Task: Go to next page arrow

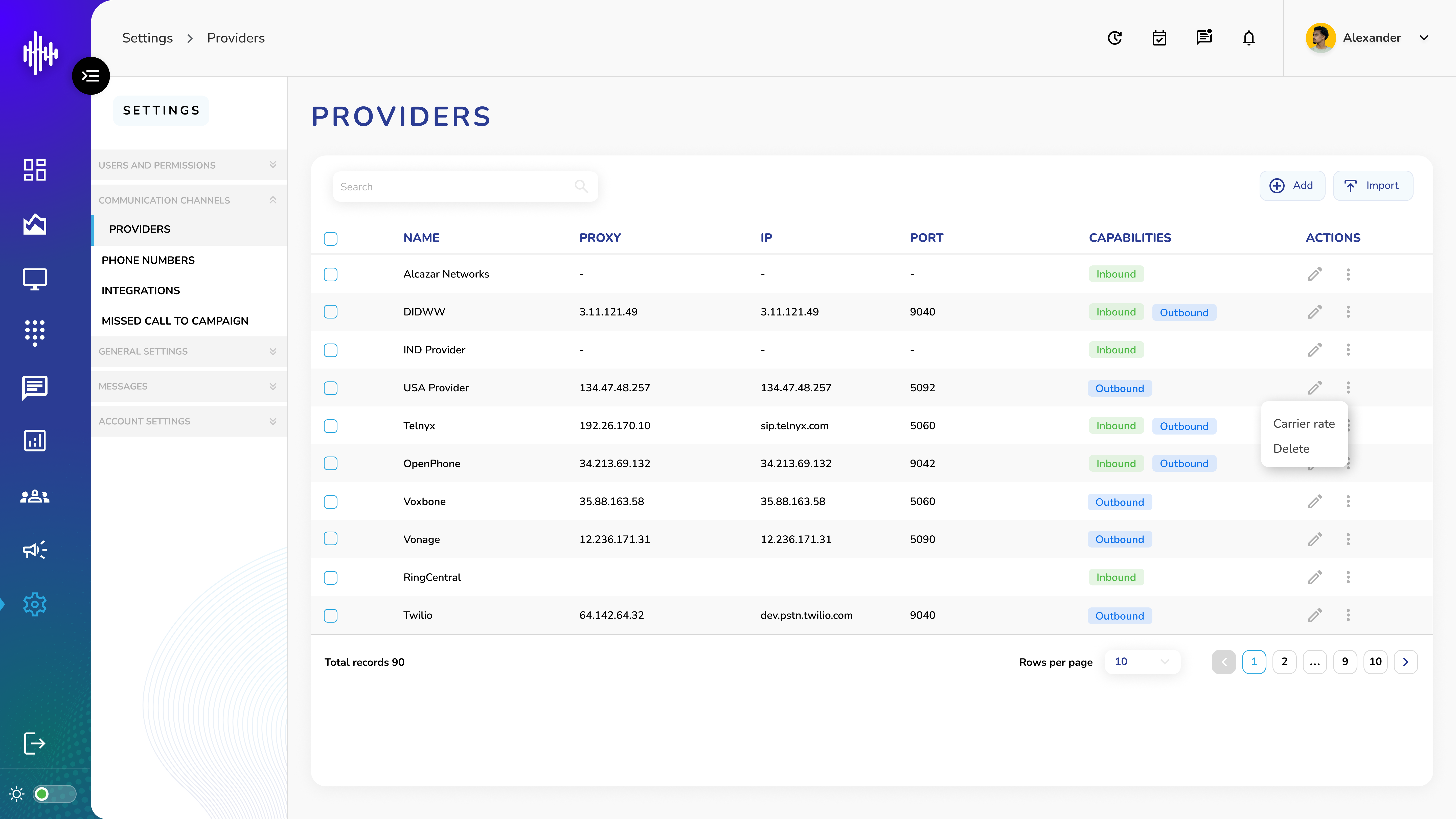Action: [1405, 662]
